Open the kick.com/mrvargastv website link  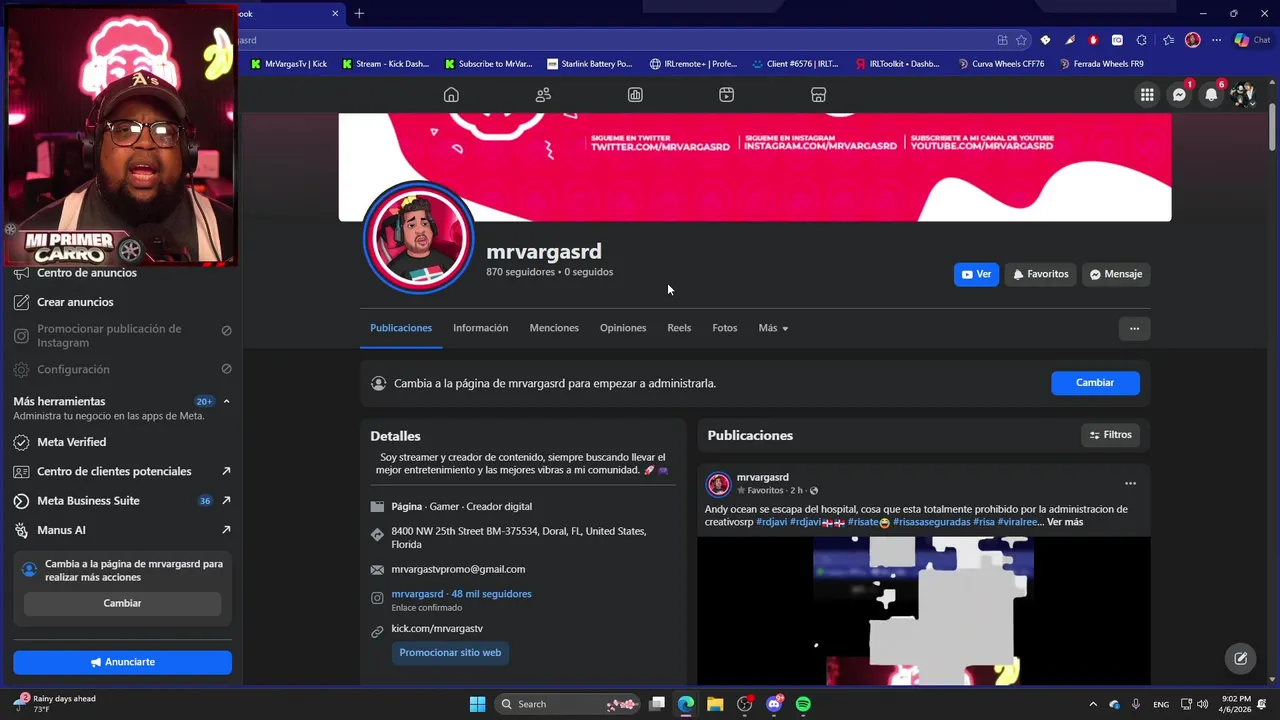[437, 628]
